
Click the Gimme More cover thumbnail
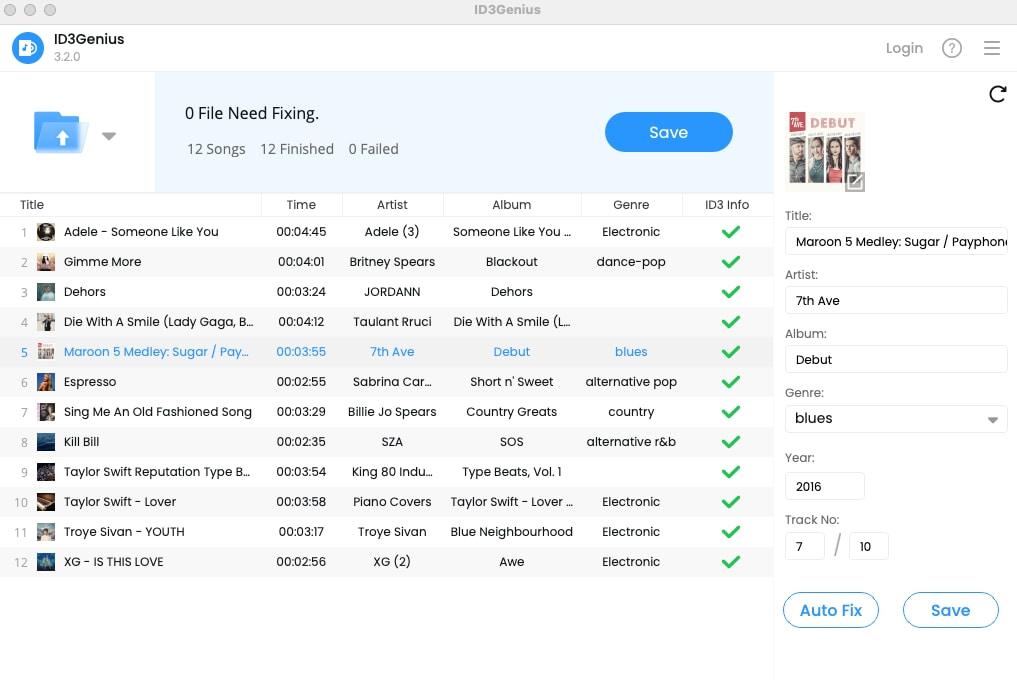pos(46,261)
